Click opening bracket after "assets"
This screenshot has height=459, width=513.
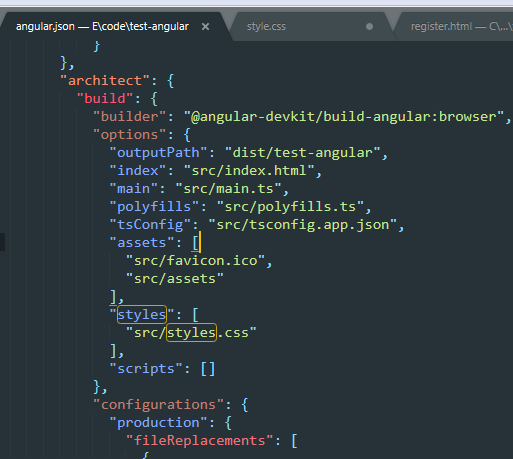(196, 243)
